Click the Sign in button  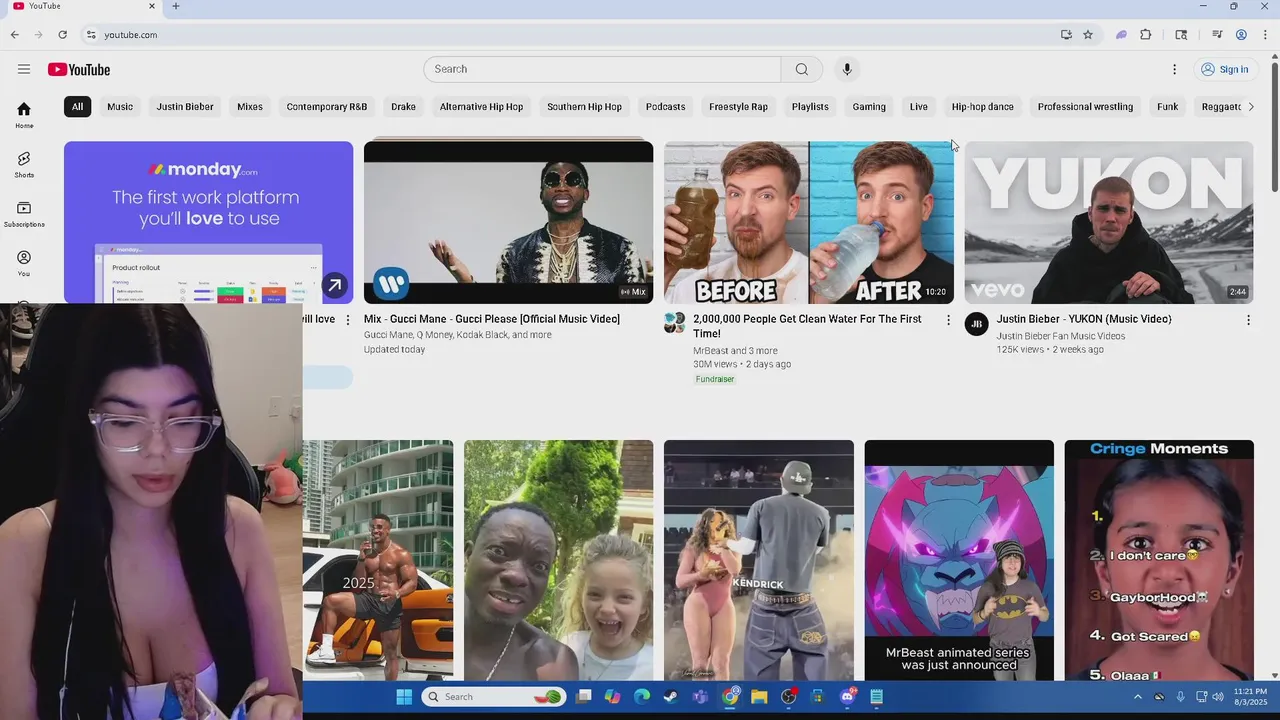[x=1225, y=69]
